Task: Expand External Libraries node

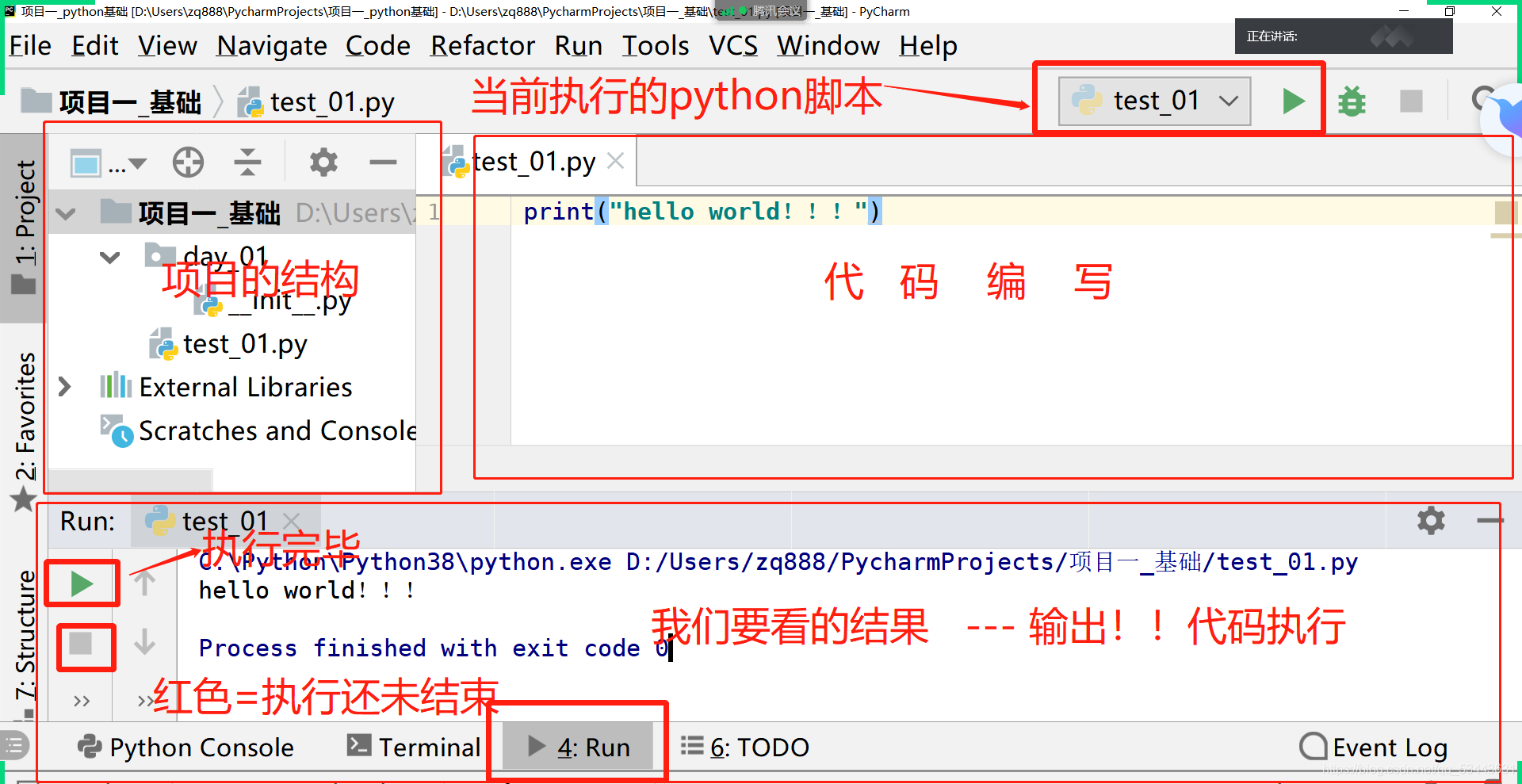Action: click(x=65, y=387)
